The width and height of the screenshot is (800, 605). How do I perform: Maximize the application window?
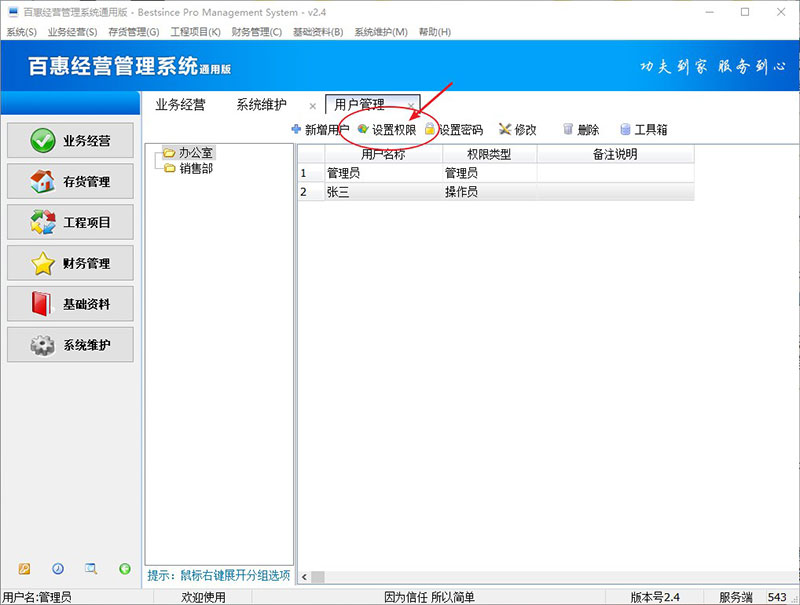(745, 12)
